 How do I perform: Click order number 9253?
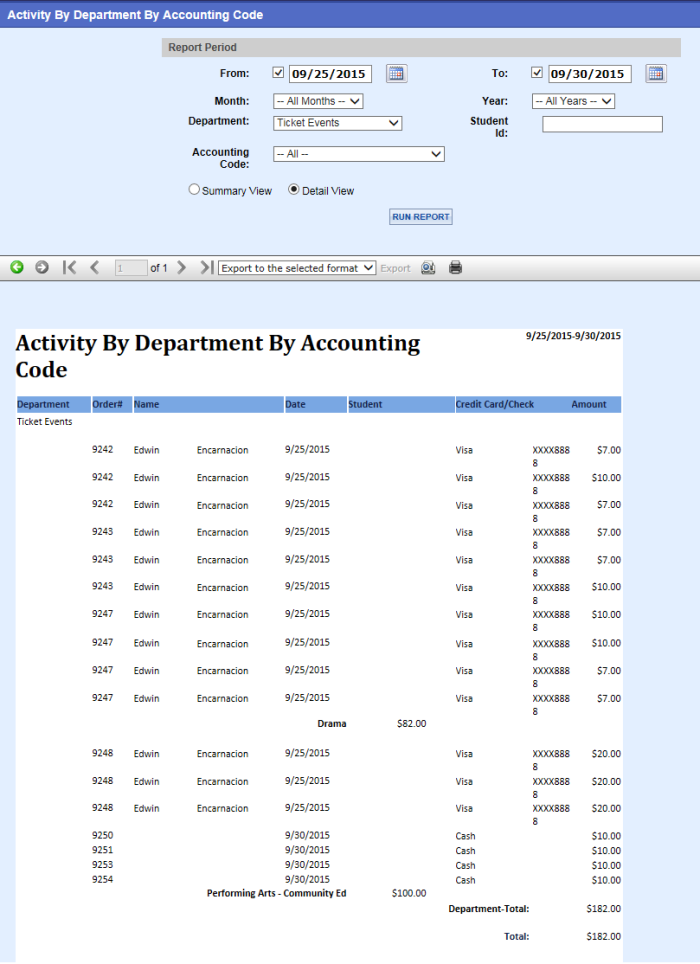pyautogui.click(x=103, y=865)
